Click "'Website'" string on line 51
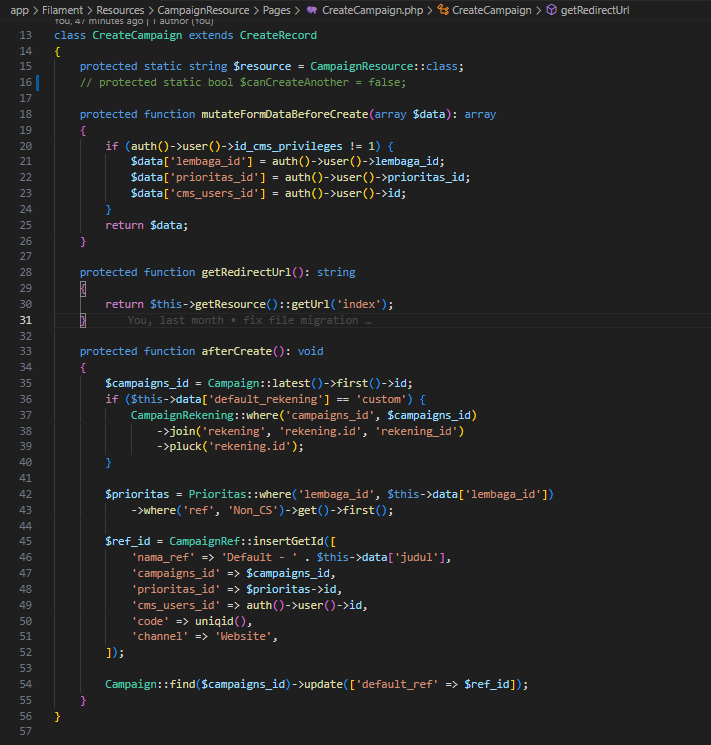 [x=243, y=636]
